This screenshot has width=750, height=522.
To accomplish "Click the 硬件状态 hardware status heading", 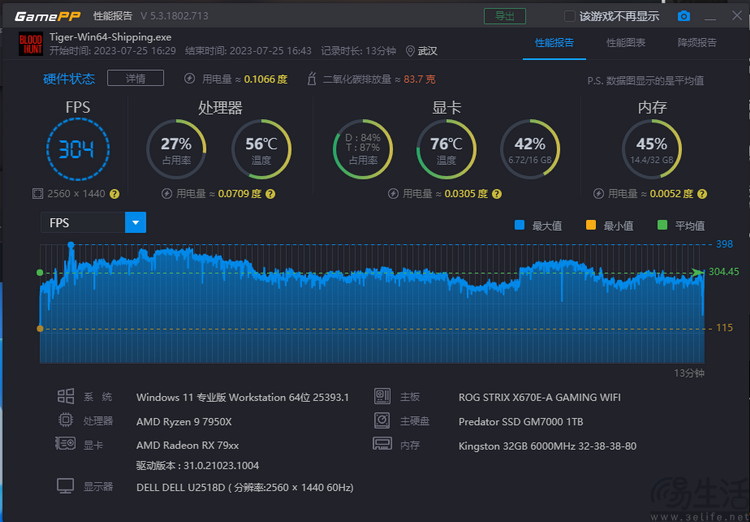I will pos(69,79).
